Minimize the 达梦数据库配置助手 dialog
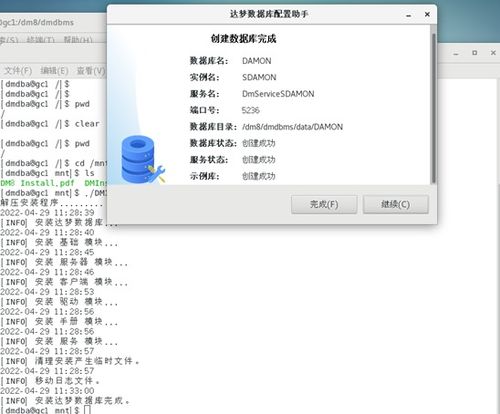The image size is (500, 414). click(x=409, y=15)
